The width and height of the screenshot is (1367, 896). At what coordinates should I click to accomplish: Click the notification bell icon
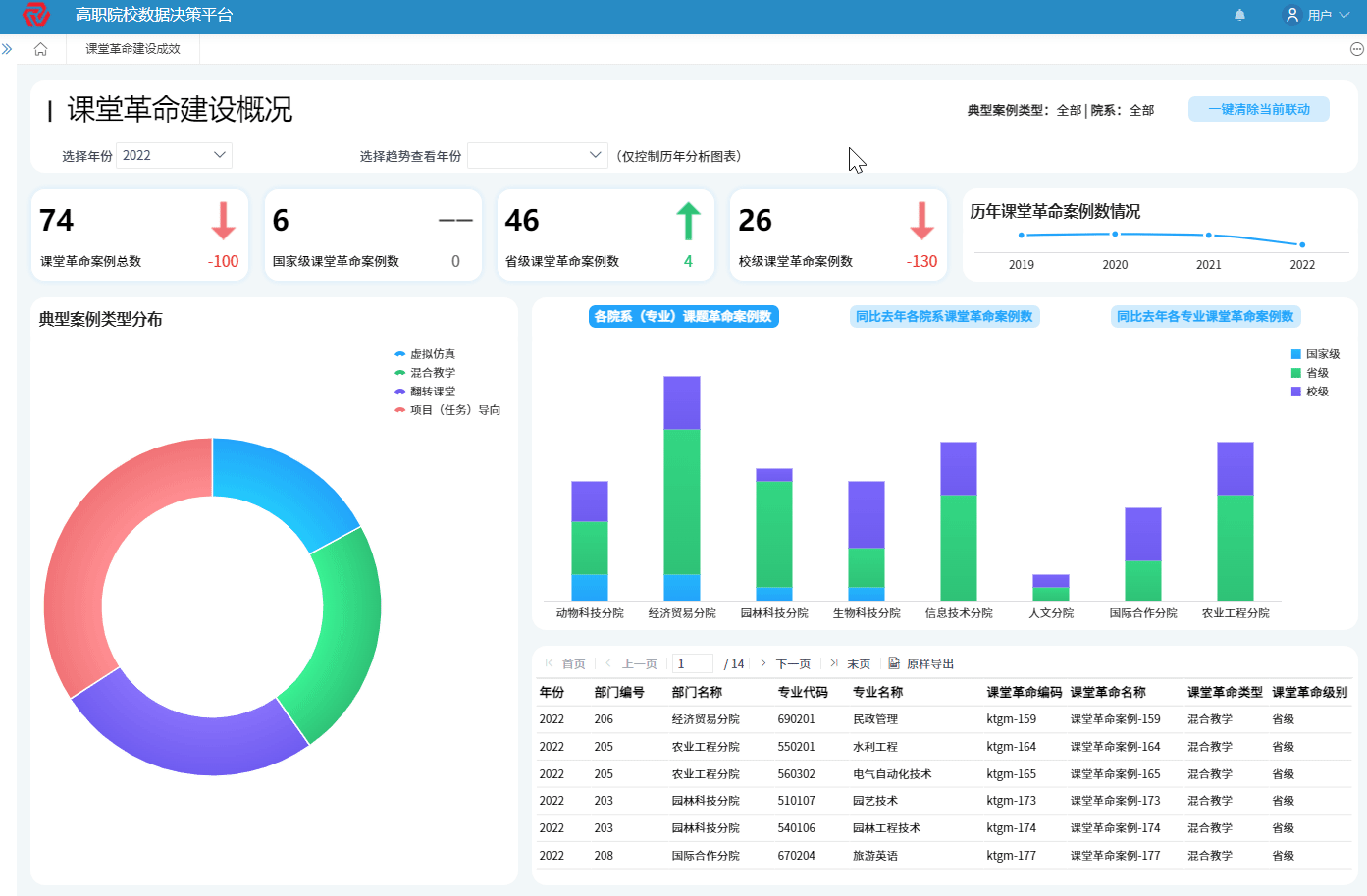(x=1239, y=15)
